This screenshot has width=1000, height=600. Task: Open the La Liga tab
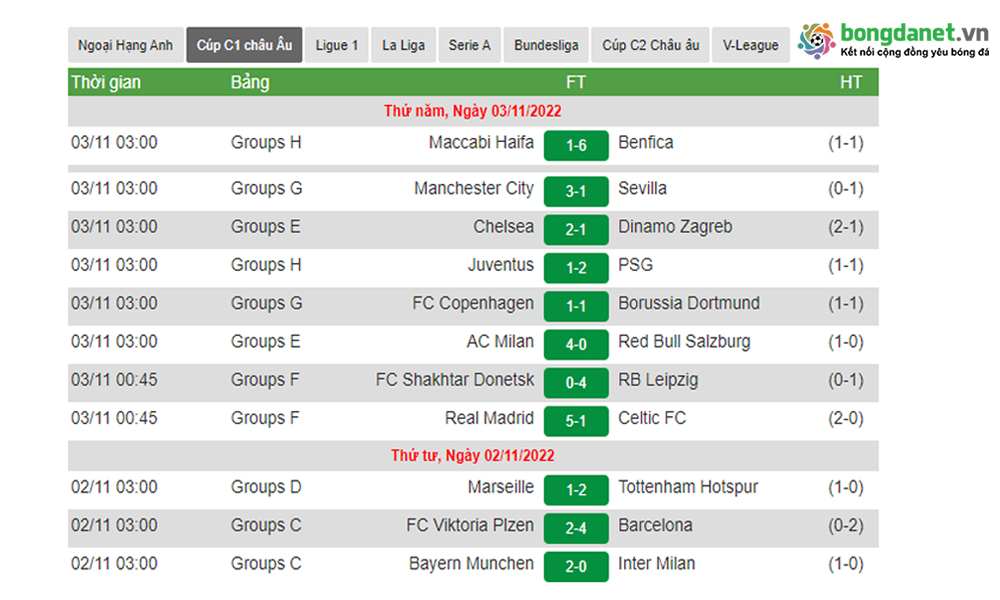tap(403, 45)
